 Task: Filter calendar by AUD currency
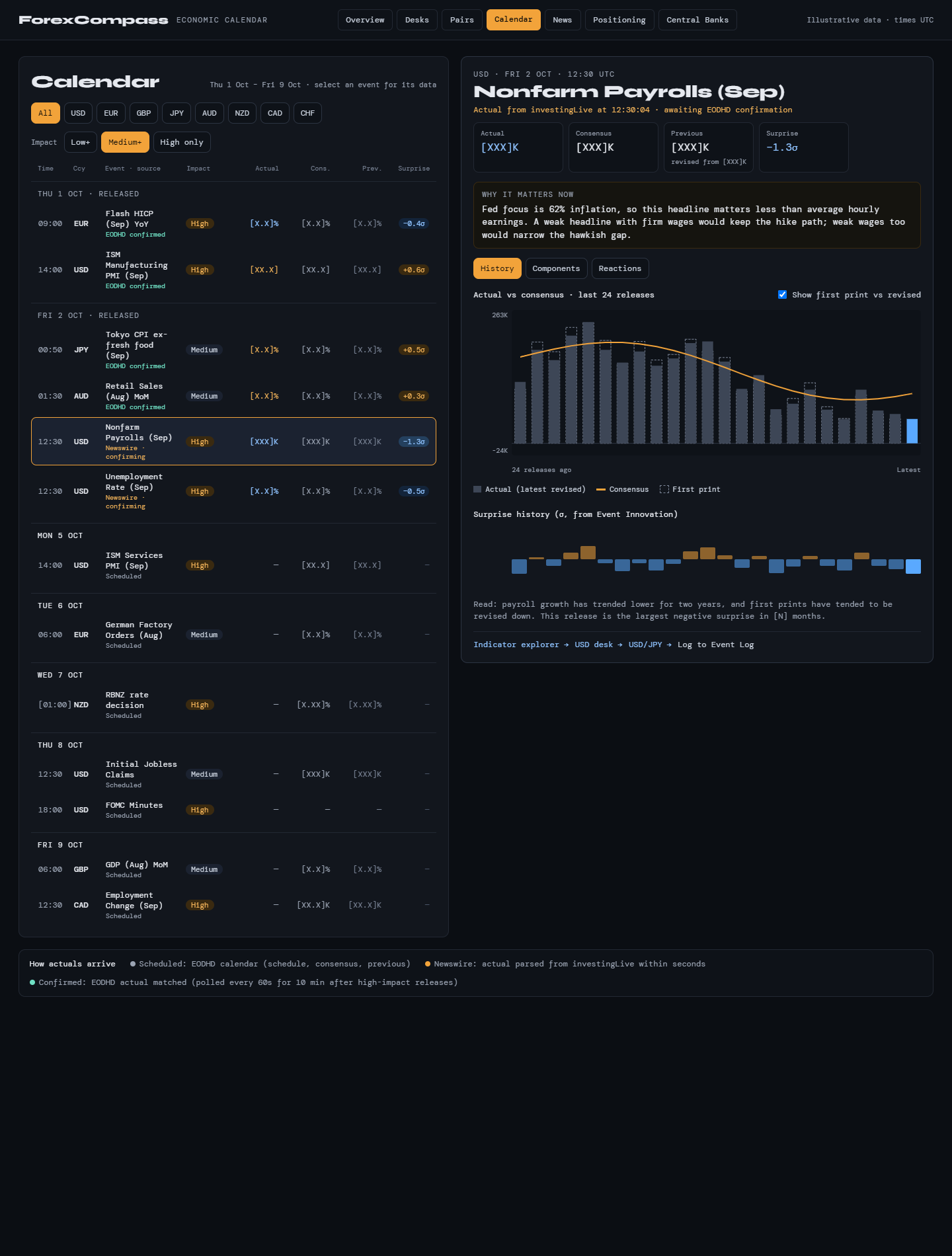click(x=210, y=113)
